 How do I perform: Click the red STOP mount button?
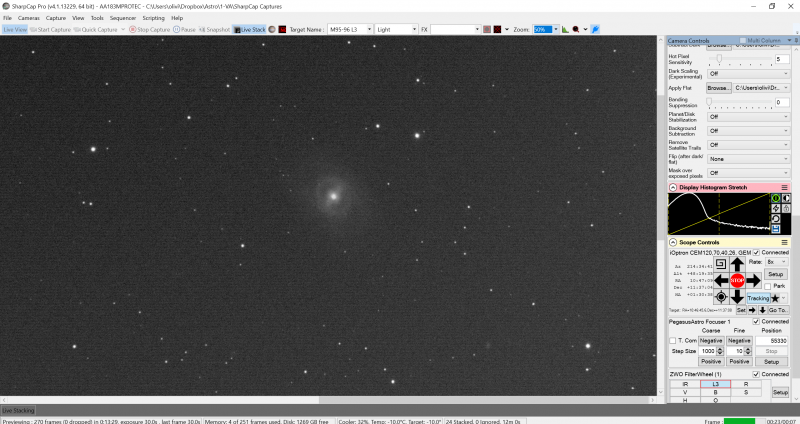(x=737, y=280)
